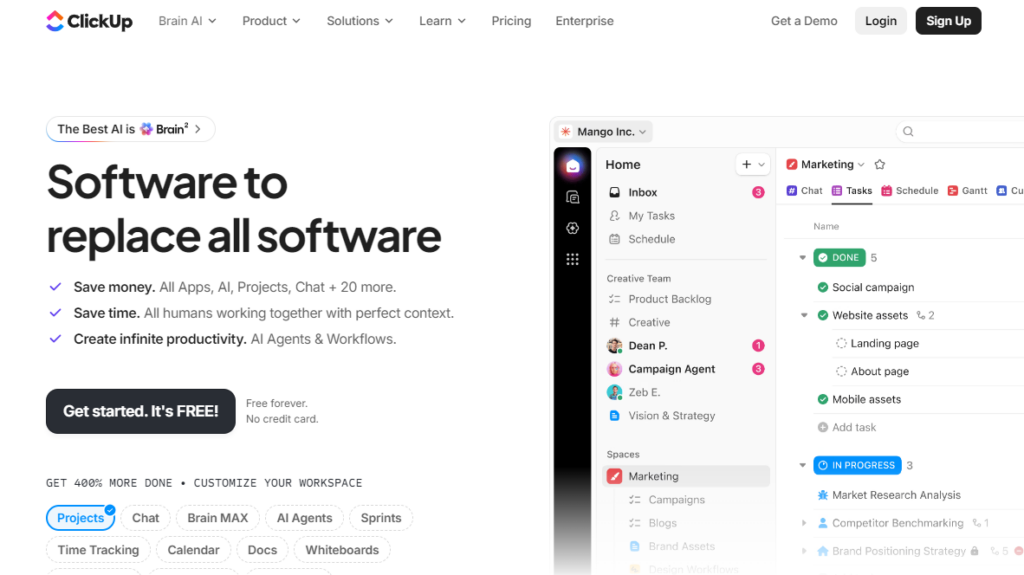Collapse the Website assets subtasks arrow

tap(804, 316)
